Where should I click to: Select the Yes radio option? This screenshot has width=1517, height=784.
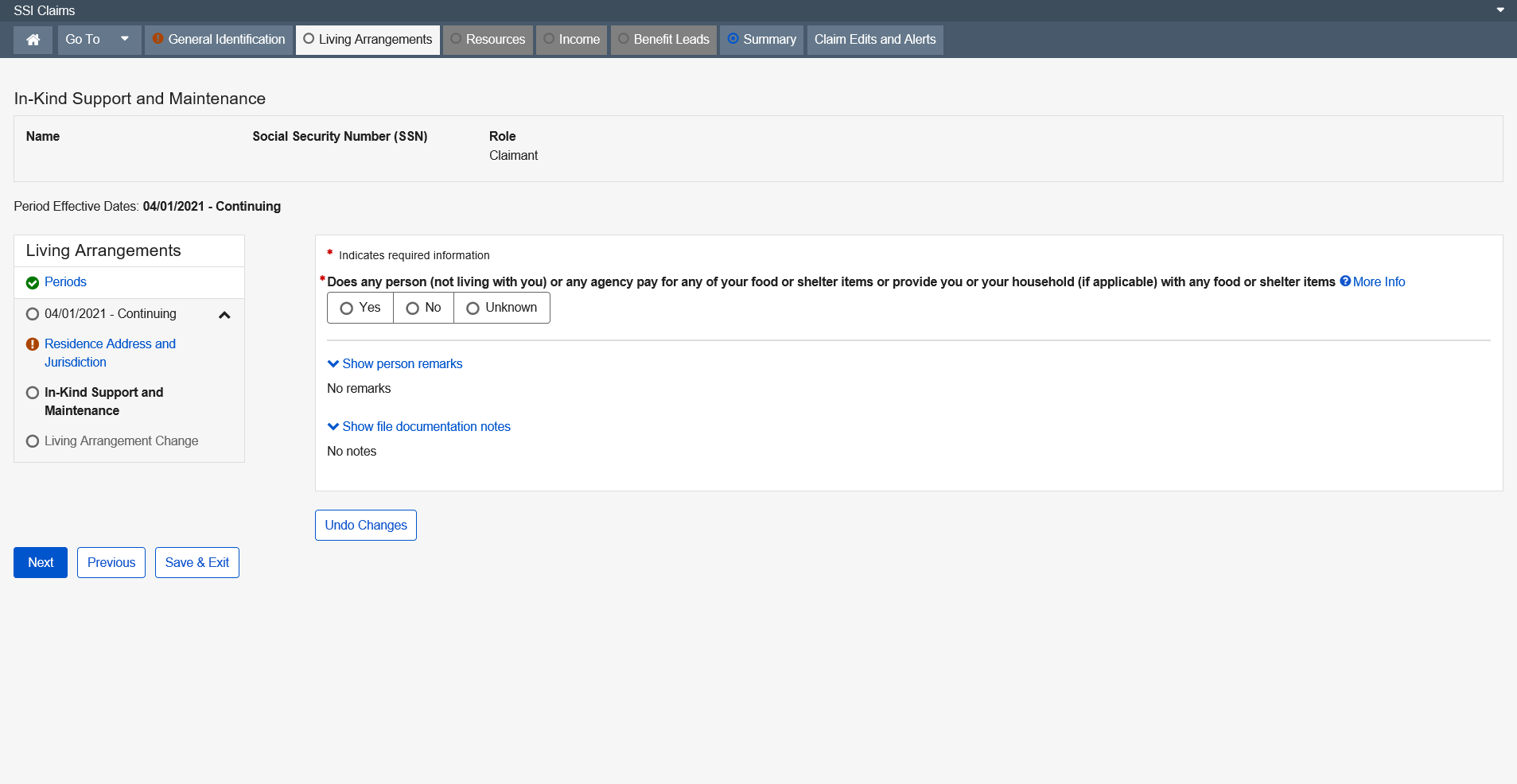click(x=347, y=309)
